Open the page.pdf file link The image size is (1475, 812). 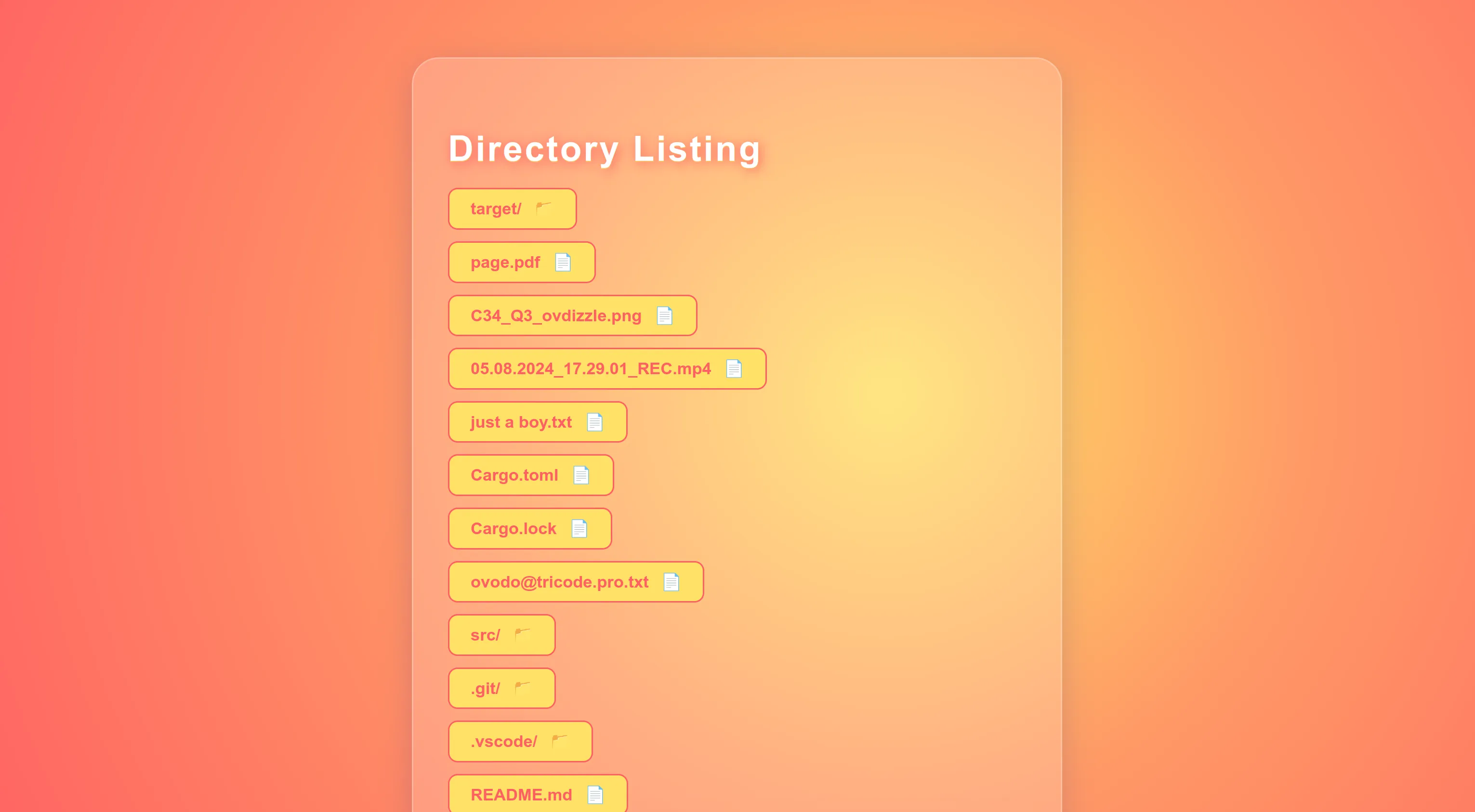click(x=505, y=262)
